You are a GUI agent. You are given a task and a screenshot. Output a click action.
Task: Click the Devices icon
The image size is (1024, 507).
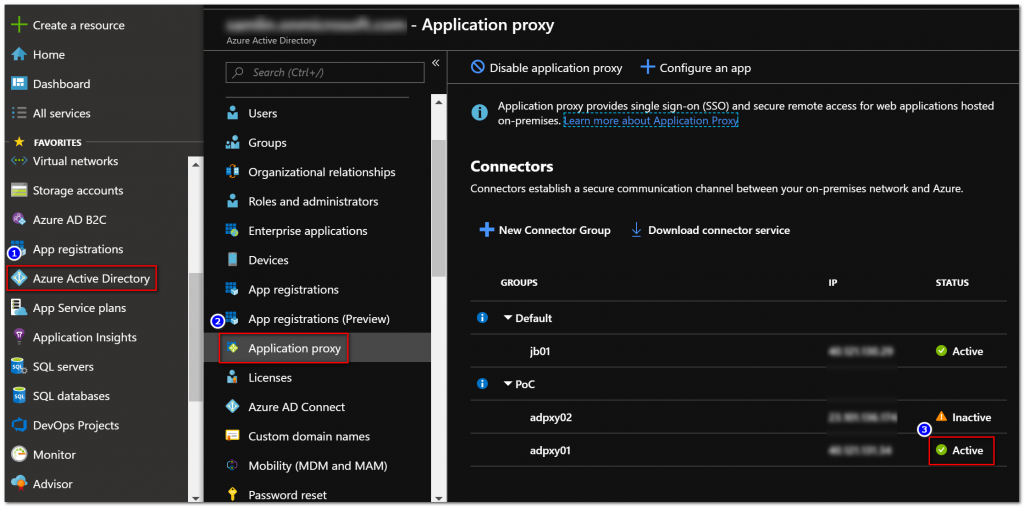coord(232,260)
